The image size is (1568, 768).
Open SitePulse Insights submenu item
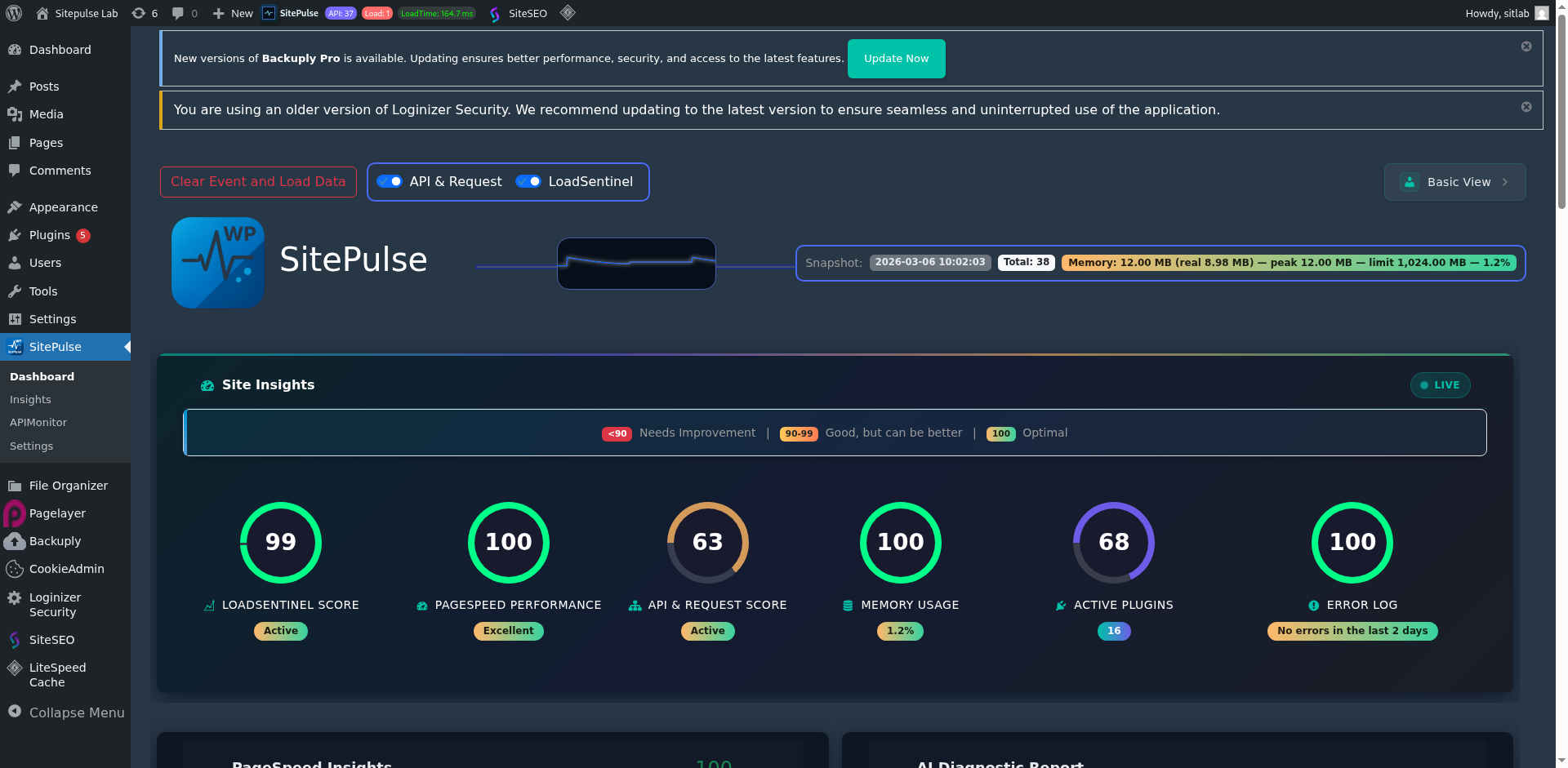coord(30,399)
